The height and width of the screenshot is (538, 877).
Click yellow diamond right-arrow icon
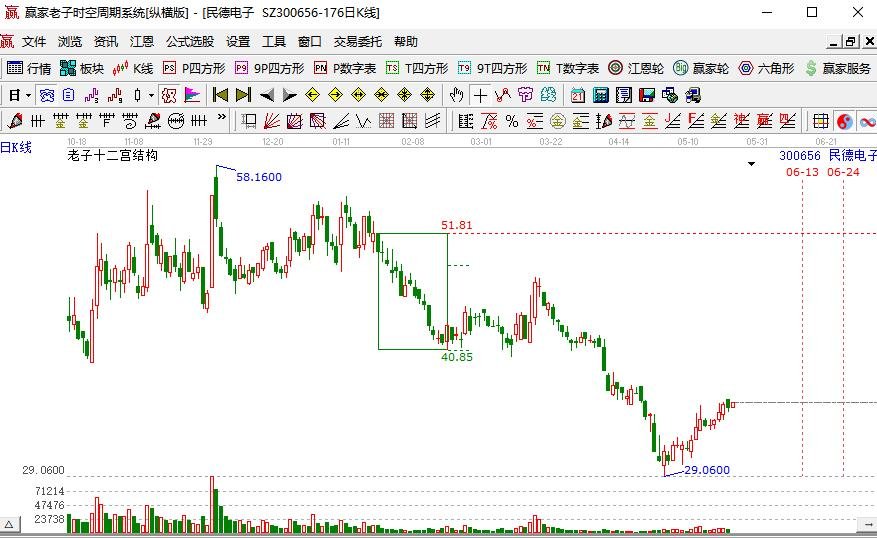pyautogui.click(x=335, y=96)
